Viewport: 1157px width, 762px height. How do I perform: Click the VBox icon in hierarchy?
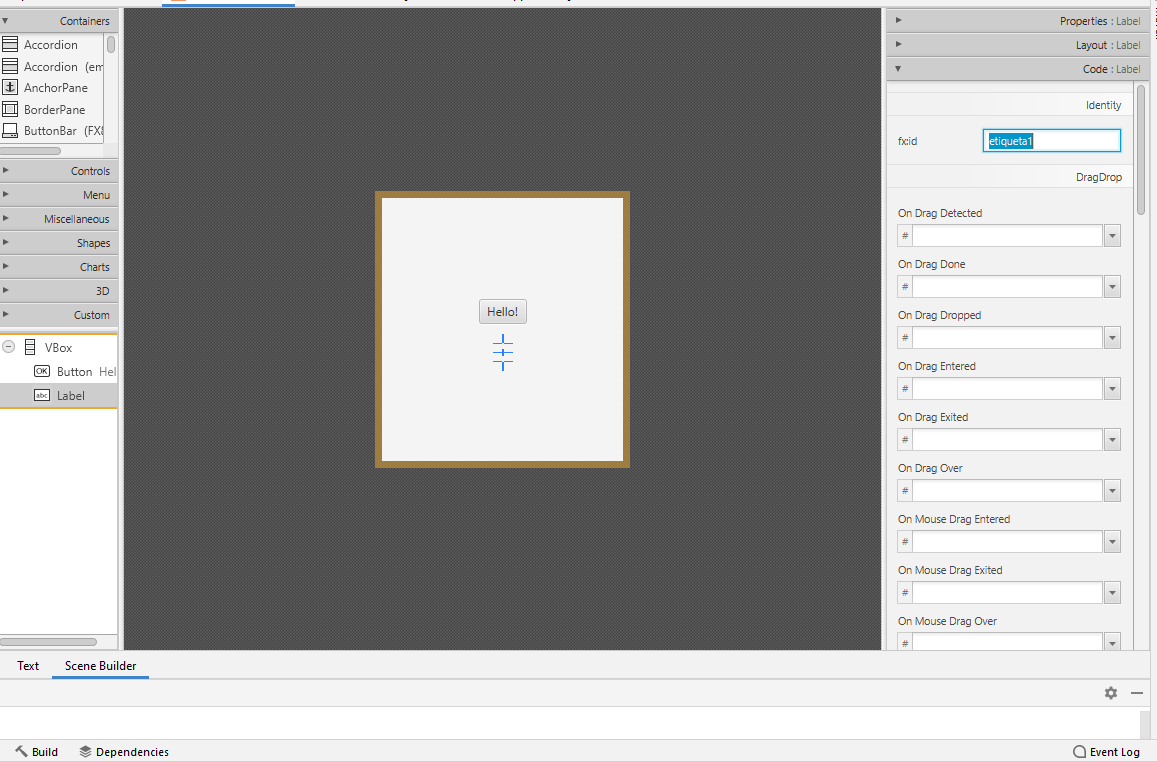[30, 347]
